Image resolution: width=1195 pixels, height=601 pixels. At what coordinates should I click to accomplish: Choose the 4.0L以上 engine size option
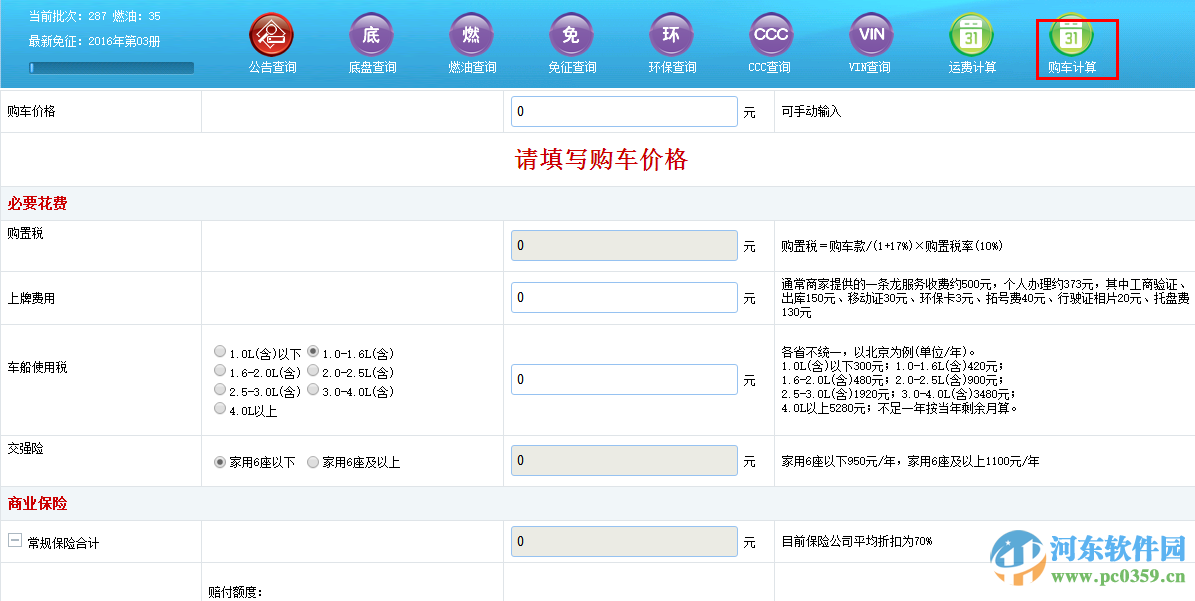219,408
